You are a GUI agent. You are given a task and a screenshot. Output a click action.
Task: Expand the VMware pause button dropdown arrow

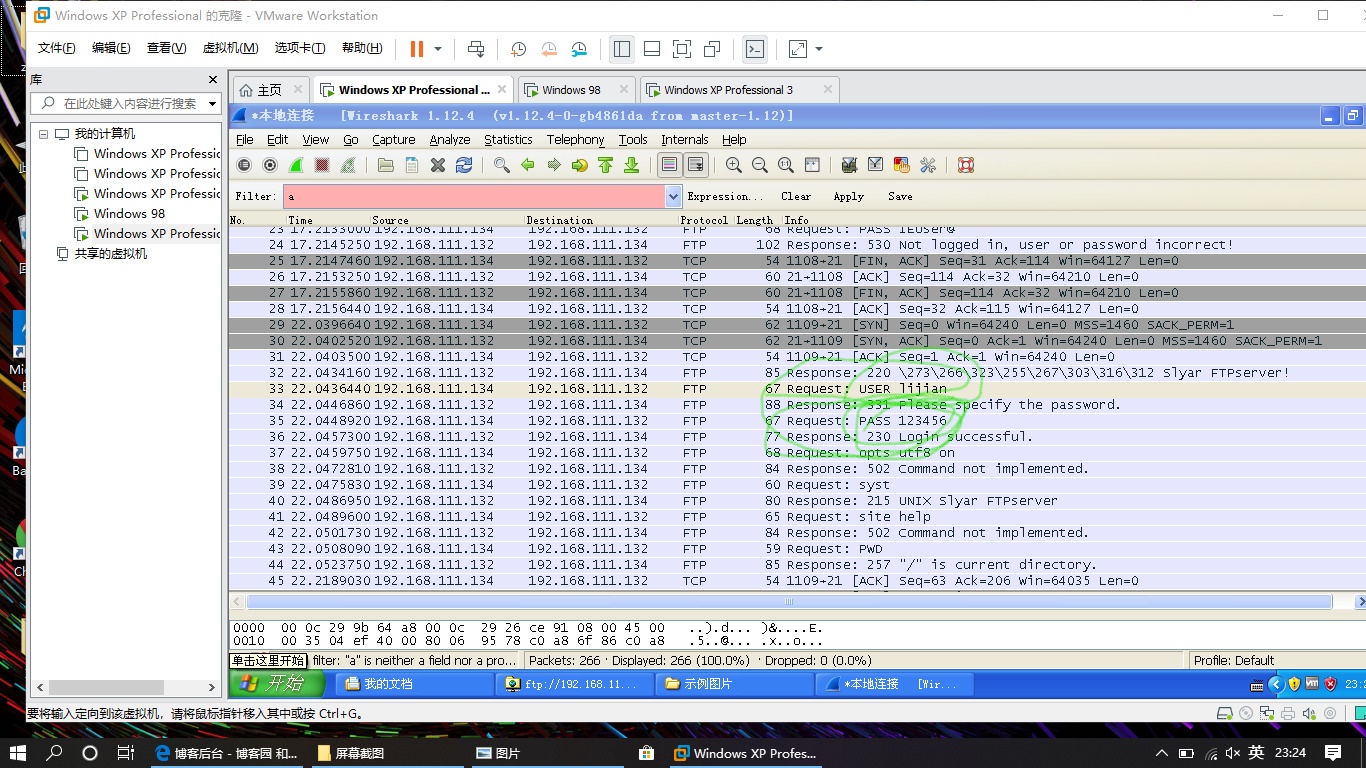(x=438, y=49)
